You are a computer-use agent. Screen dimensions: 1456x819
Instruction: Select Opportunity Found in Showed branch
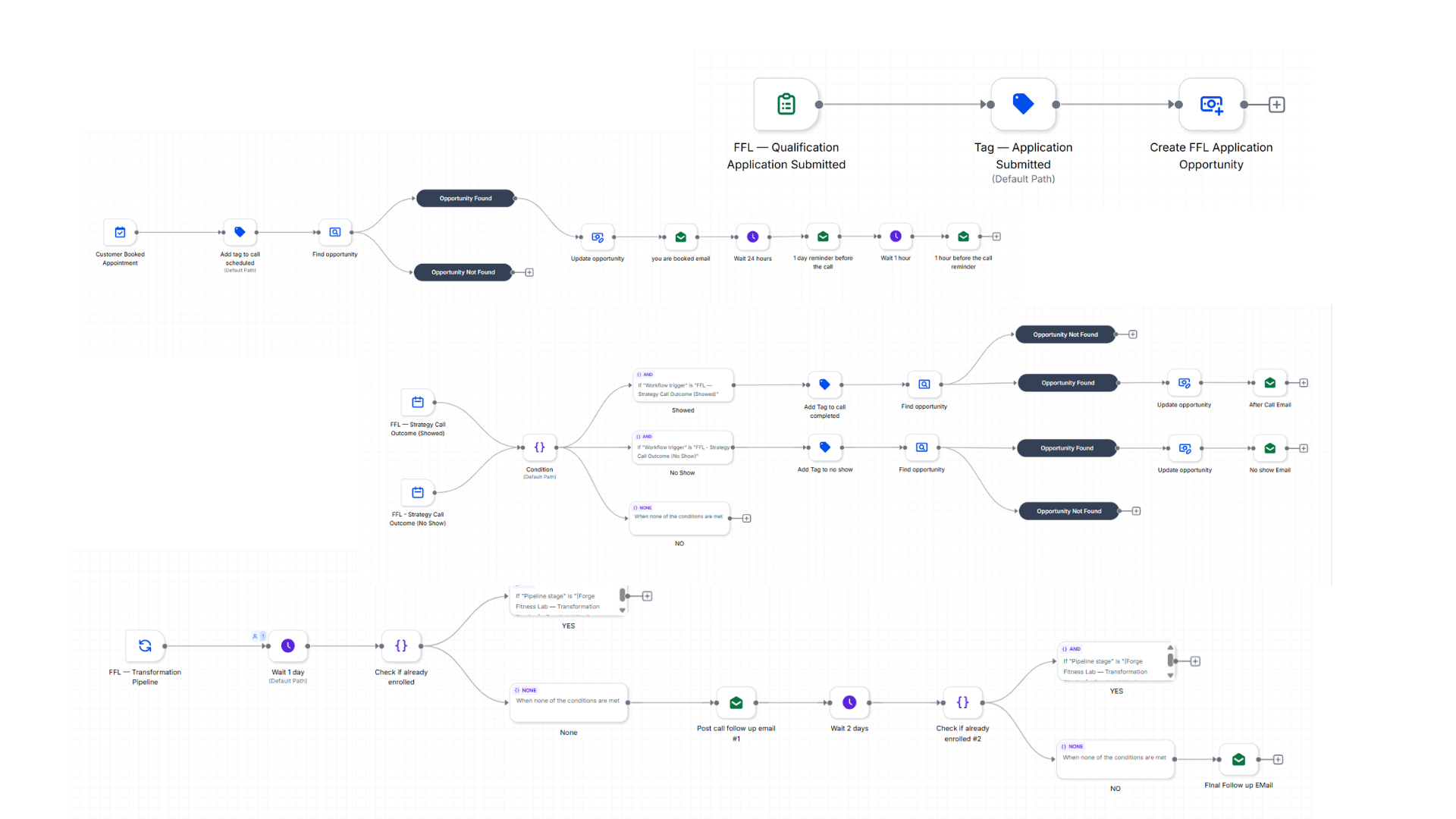click(1068, 383)
